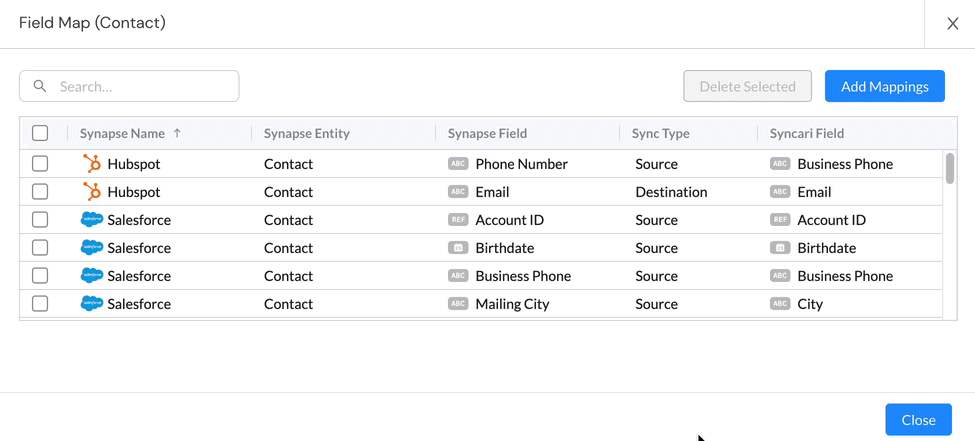
Task: Click ABC icon beside Syncari City field
Action: click(780, 304)
